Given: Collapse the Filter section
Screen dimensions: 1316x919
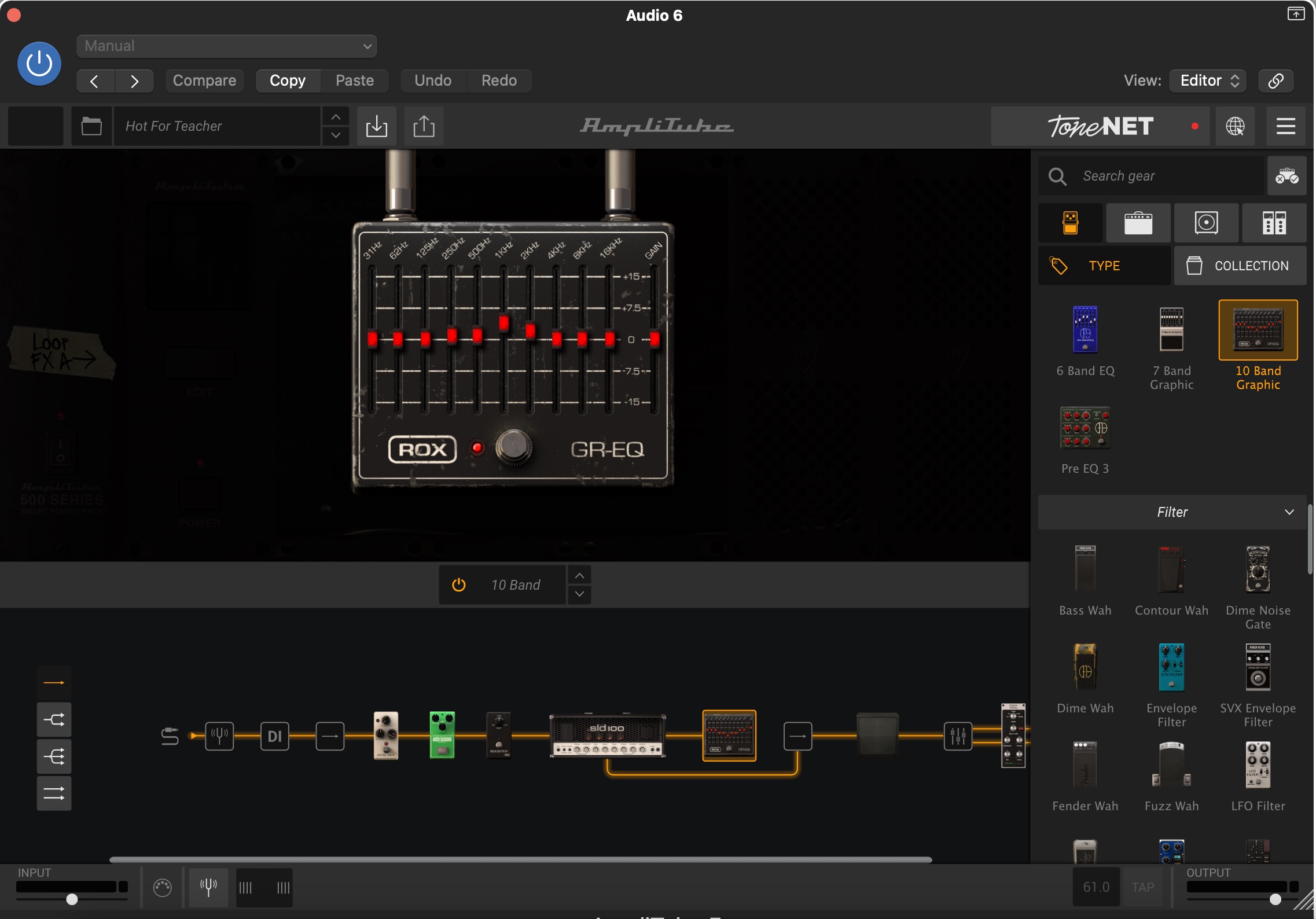Looking at the screenshot, I should pyautogui.click(x=1172, y=512).
